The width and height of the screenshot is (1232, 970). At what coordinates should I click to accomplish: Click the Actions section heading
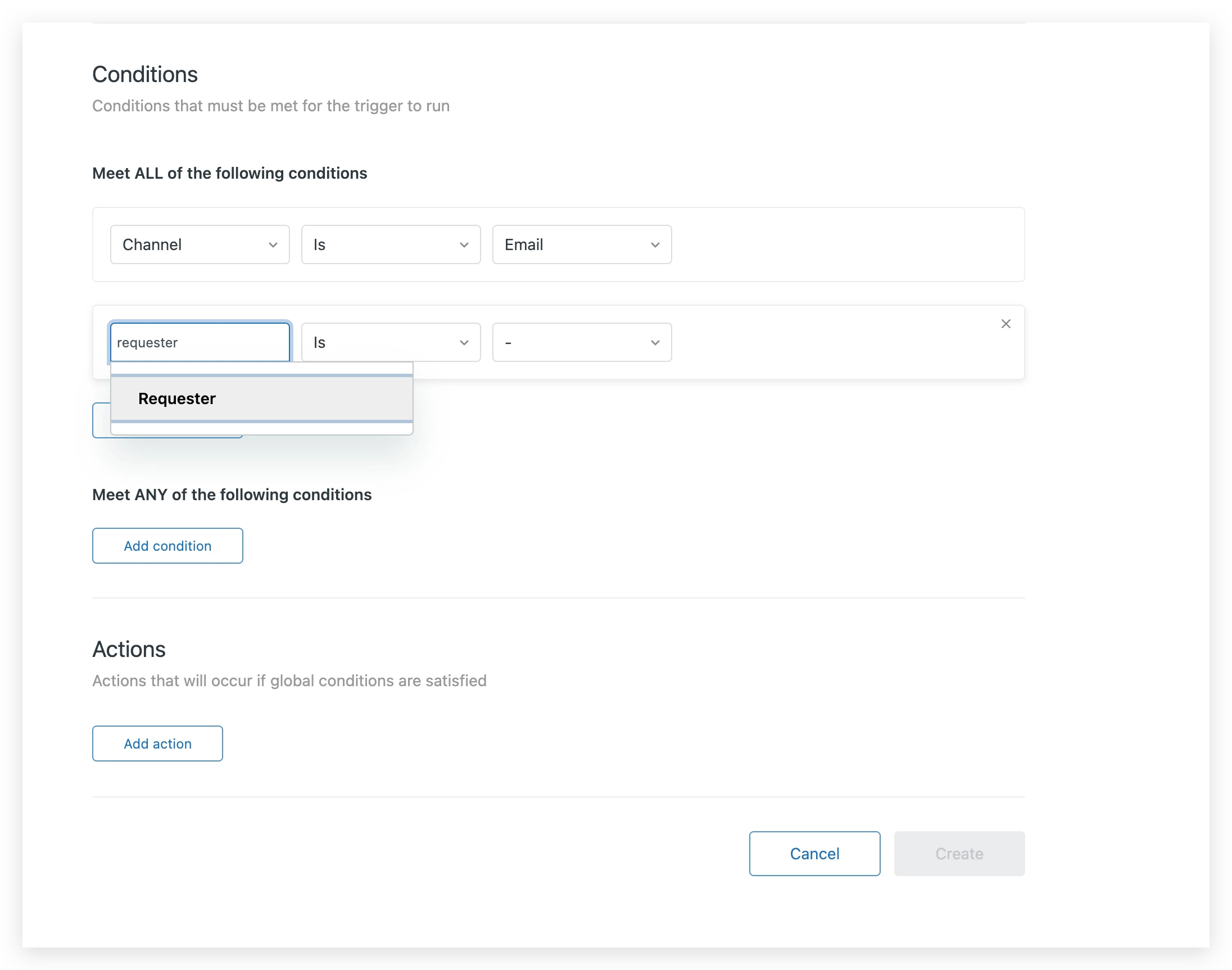pos(129,649)
